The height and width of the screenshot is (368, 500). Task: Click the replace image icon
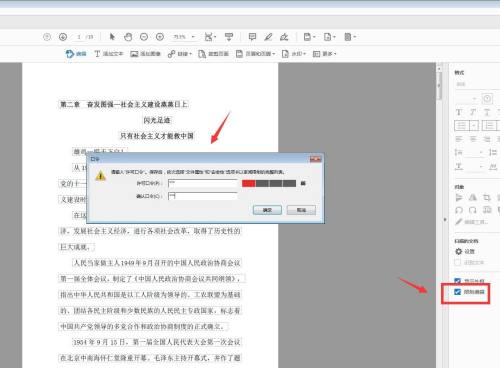(x=487, y=210)
